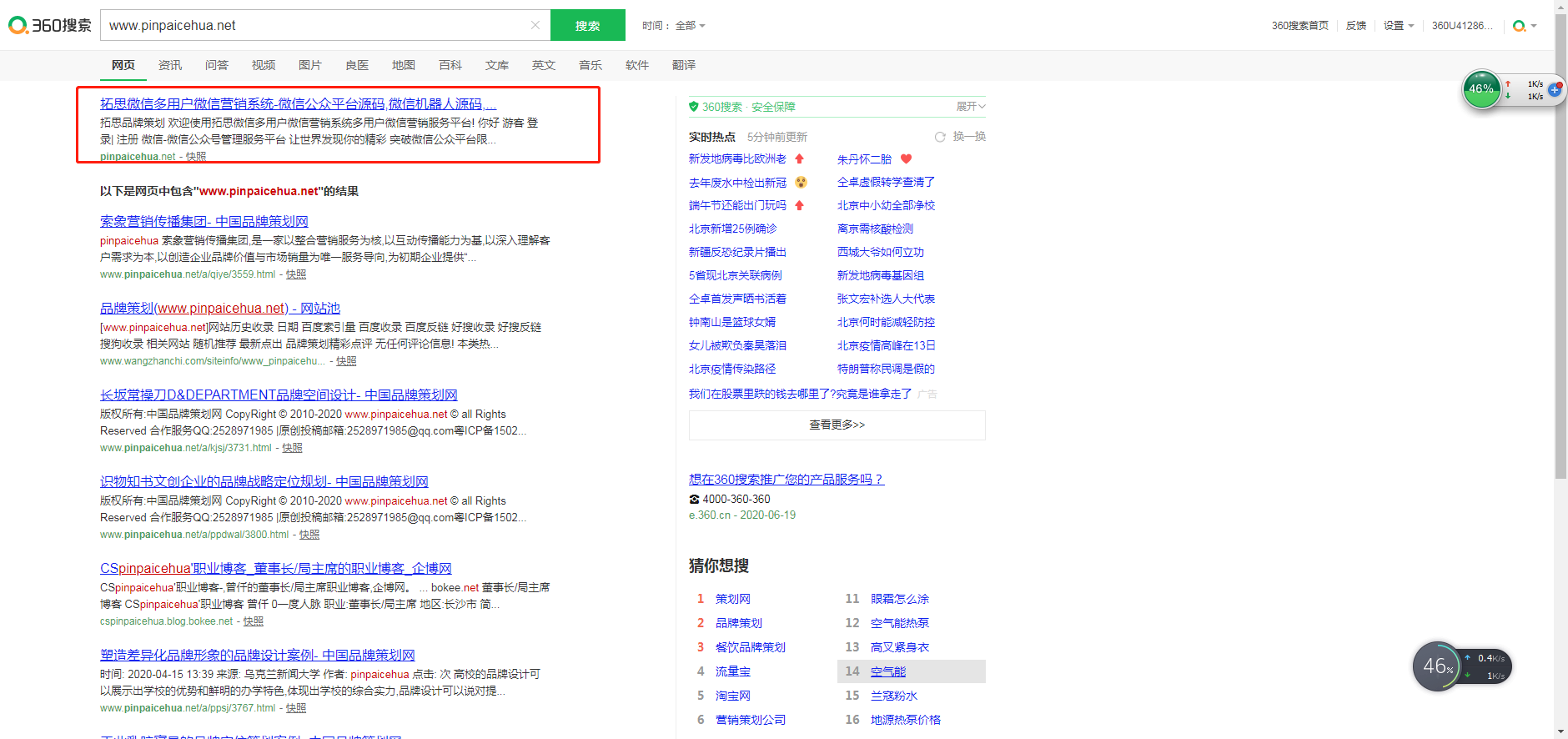Open the 360U41286 user account menu
1568x739 pixels.
point(1462,26)
